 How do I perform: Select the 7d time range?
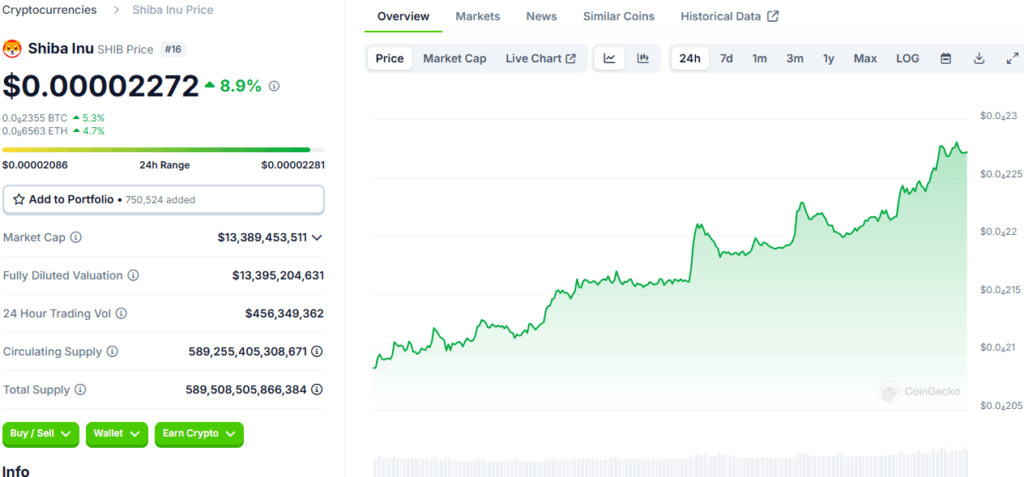pos(726,59)
